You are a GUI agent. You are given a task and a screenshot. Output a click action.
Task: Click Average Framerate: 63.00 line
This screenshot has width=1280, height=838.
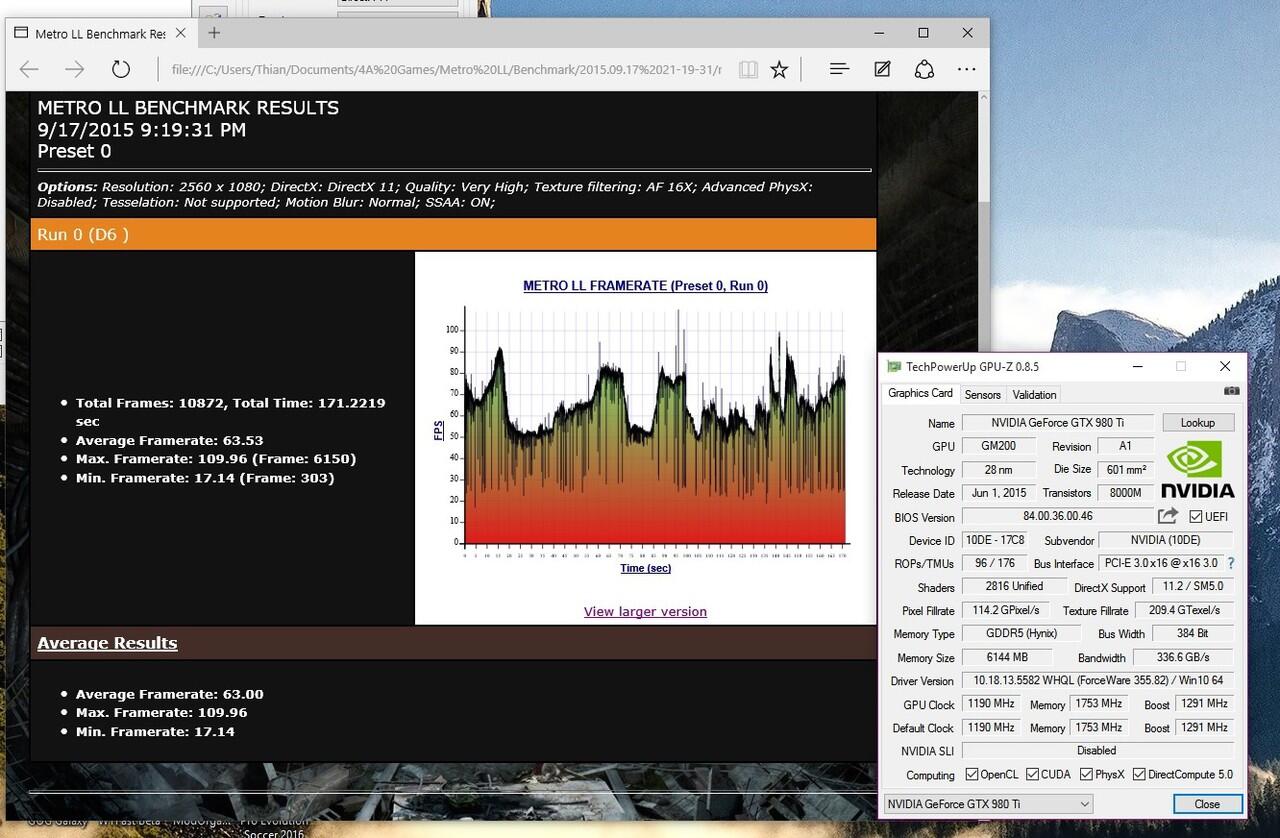click(170, 694)
